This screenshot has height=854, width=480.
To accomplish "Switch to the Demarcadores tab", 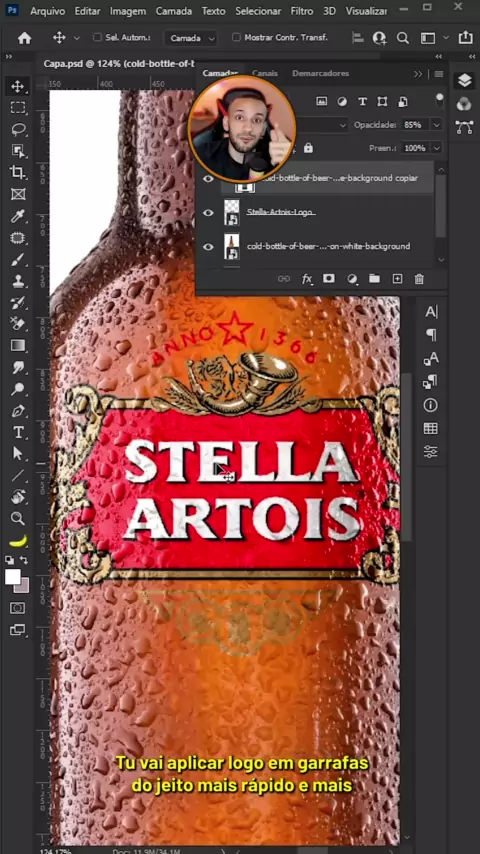I will point(320,73).
